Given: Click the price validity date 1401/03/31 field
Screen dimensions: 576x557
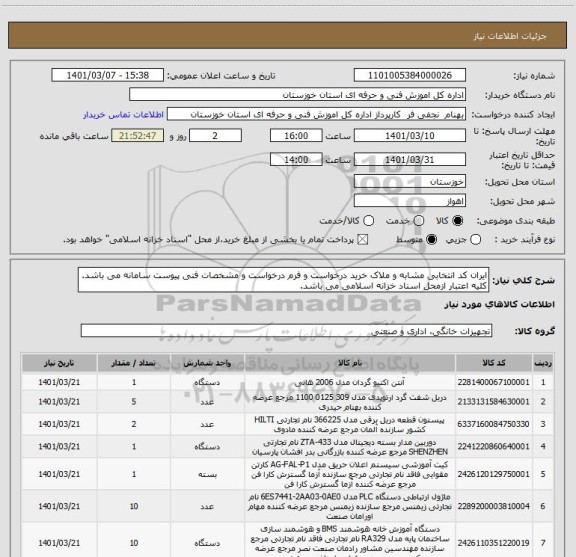Looking at the screenshot, I should pyautogui.click(x=410, y=159).
